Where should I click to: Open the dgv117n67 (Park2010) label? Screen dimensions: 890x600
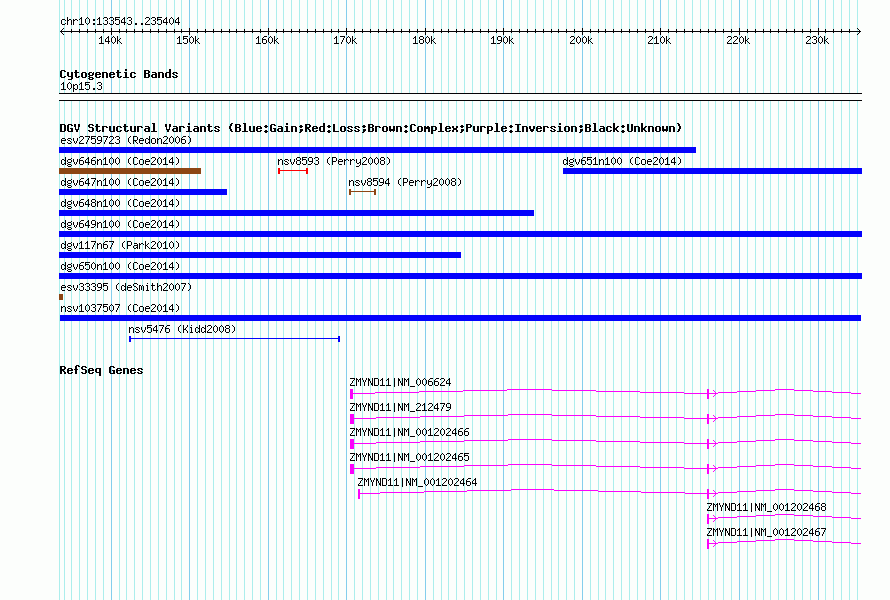pyautogui.click(x=120, y=245)
